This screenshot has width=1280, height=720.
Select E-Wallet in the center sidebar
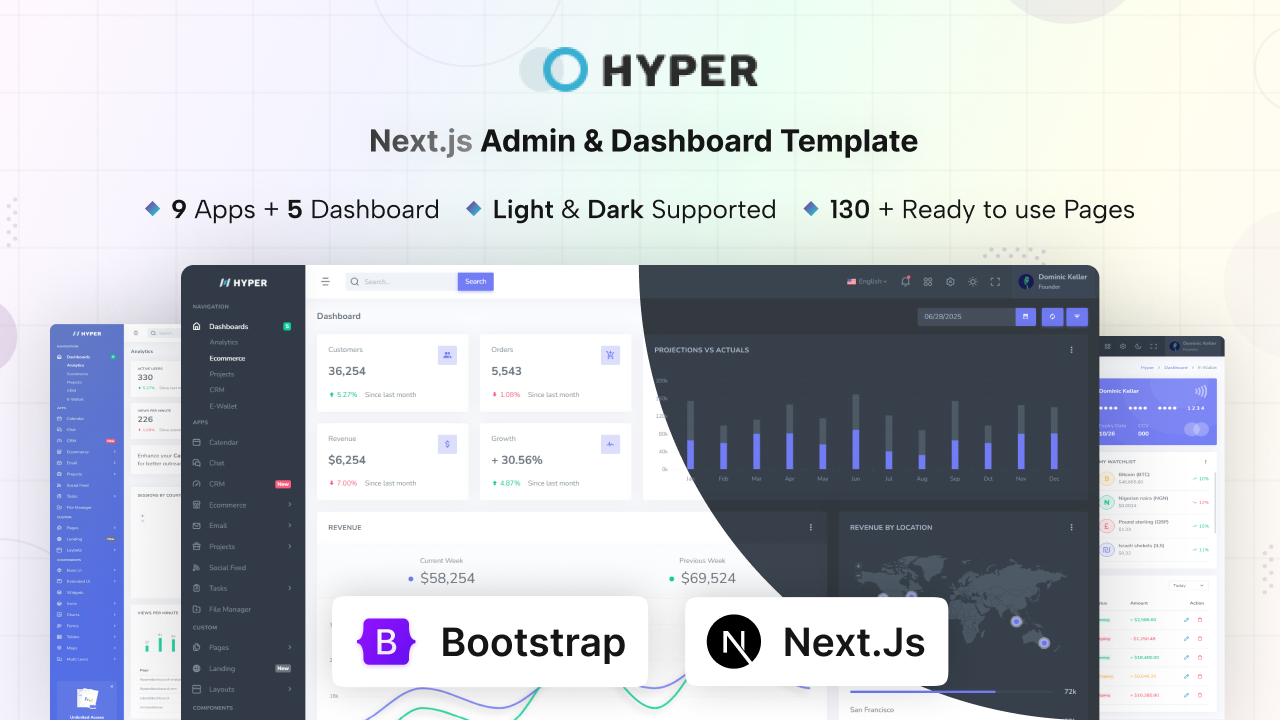(x=223, y=406)
